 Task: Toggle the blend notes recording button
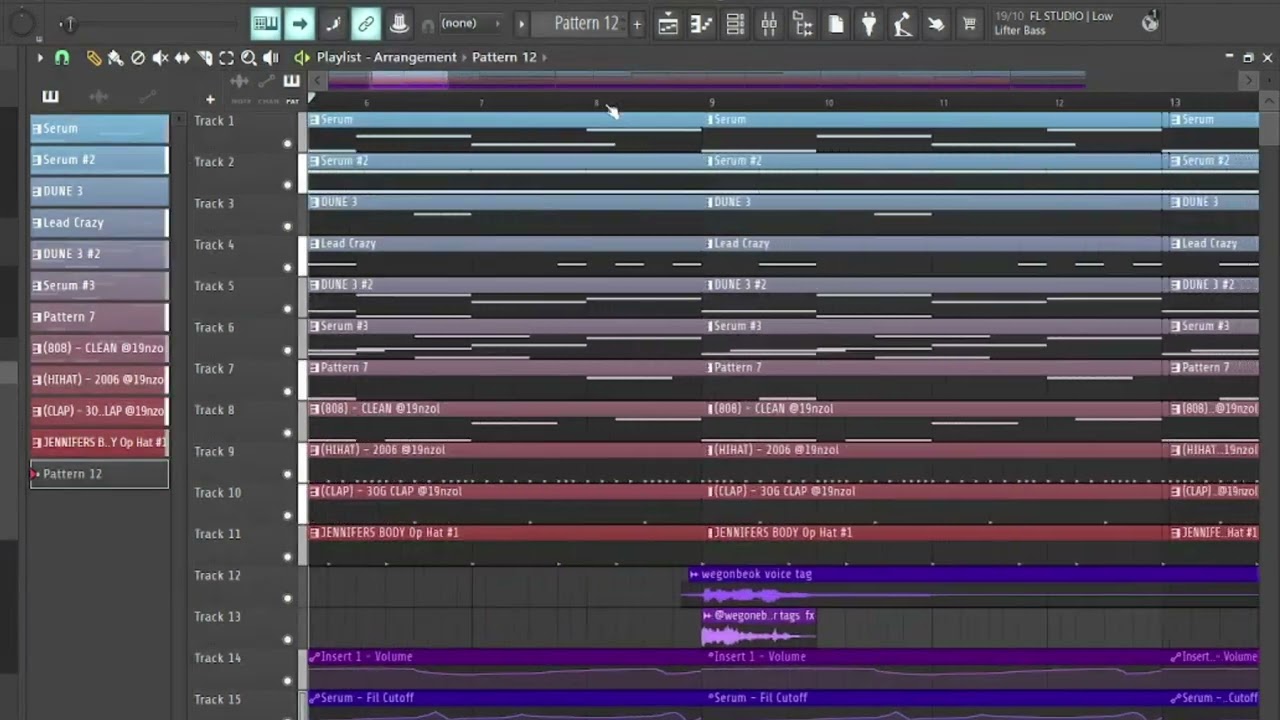[x=333, y=23]
